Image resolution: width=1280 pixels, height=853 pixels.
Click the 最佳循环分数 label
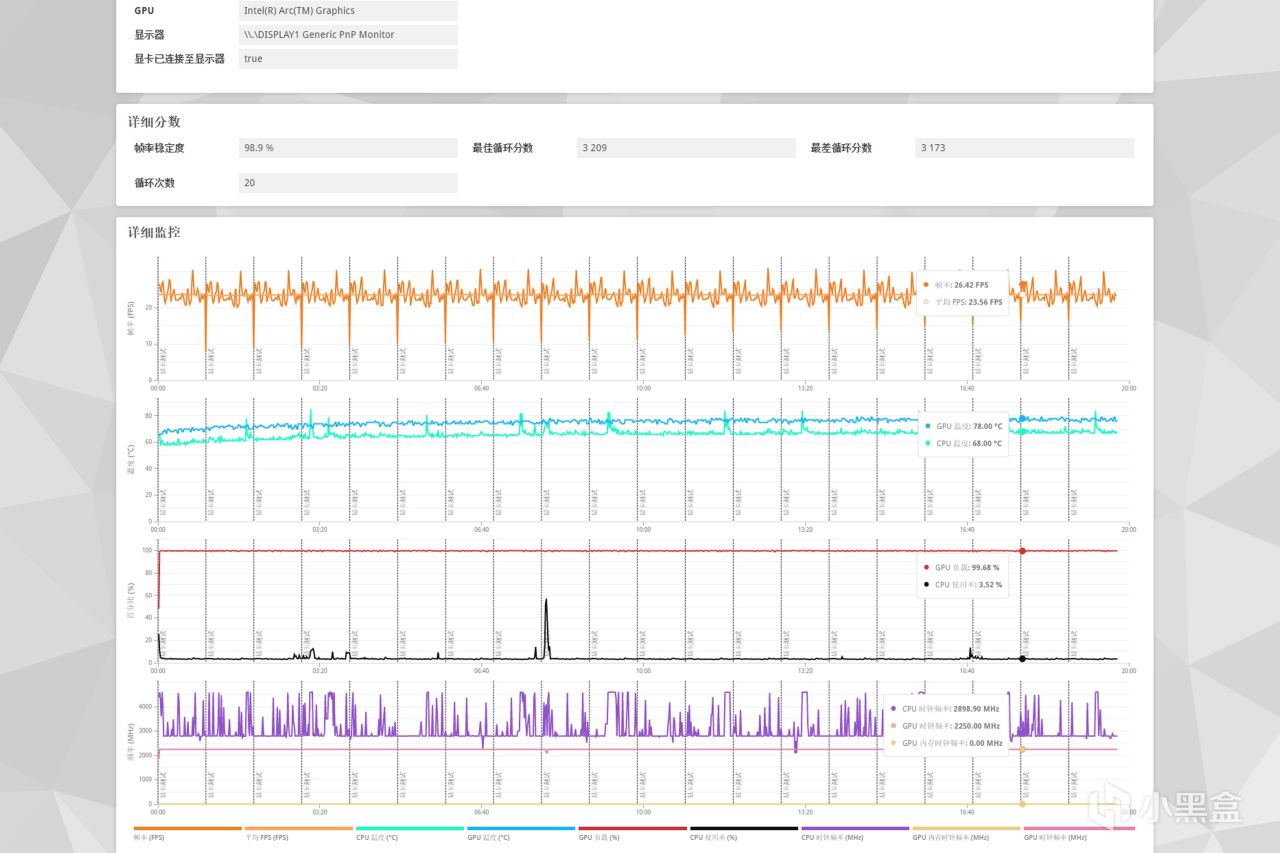pyautogui.click(x=502, y=148)
